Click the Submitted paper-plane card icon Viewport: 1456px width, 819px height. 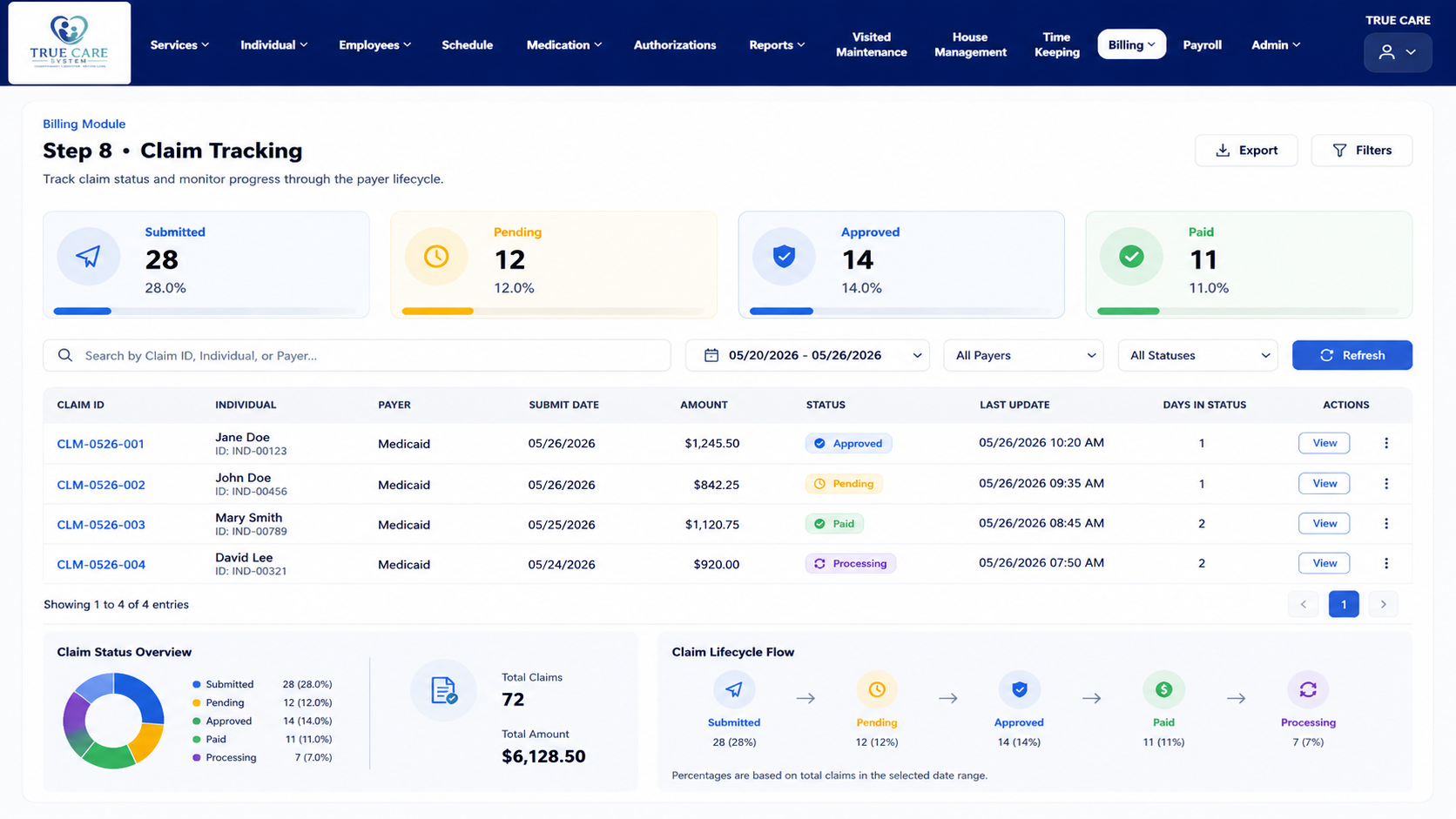click(x=88, y=256)
